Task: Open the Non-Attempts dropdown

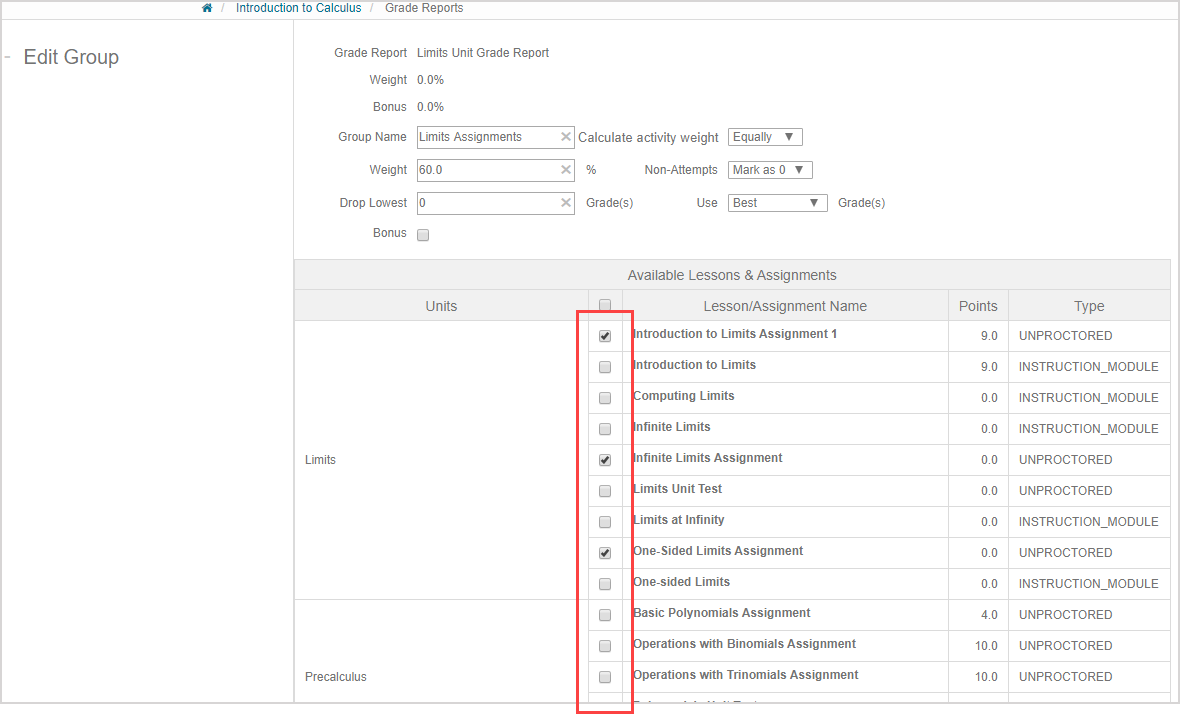Action: coord(769,170)
